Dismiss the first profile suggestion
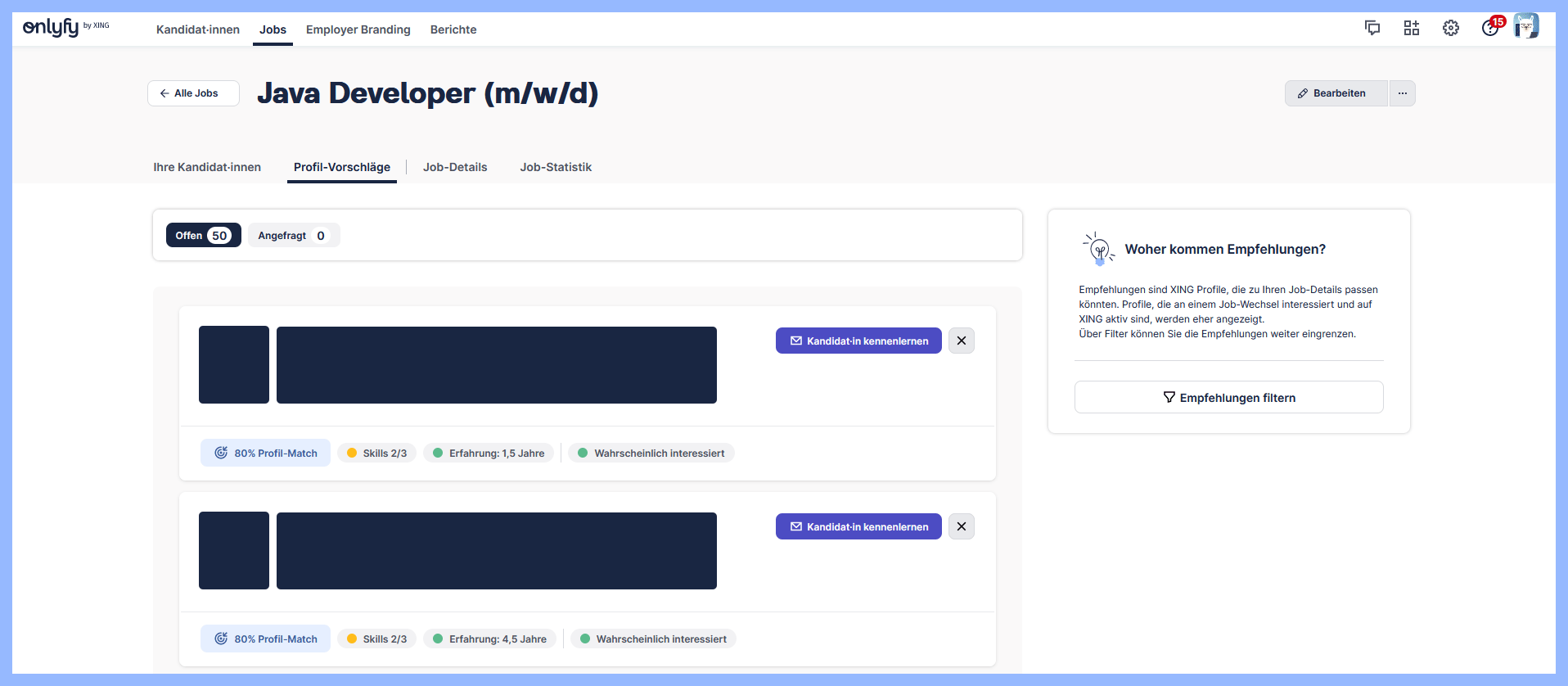This screenshot has height=686, width=1568. (962, 341)
